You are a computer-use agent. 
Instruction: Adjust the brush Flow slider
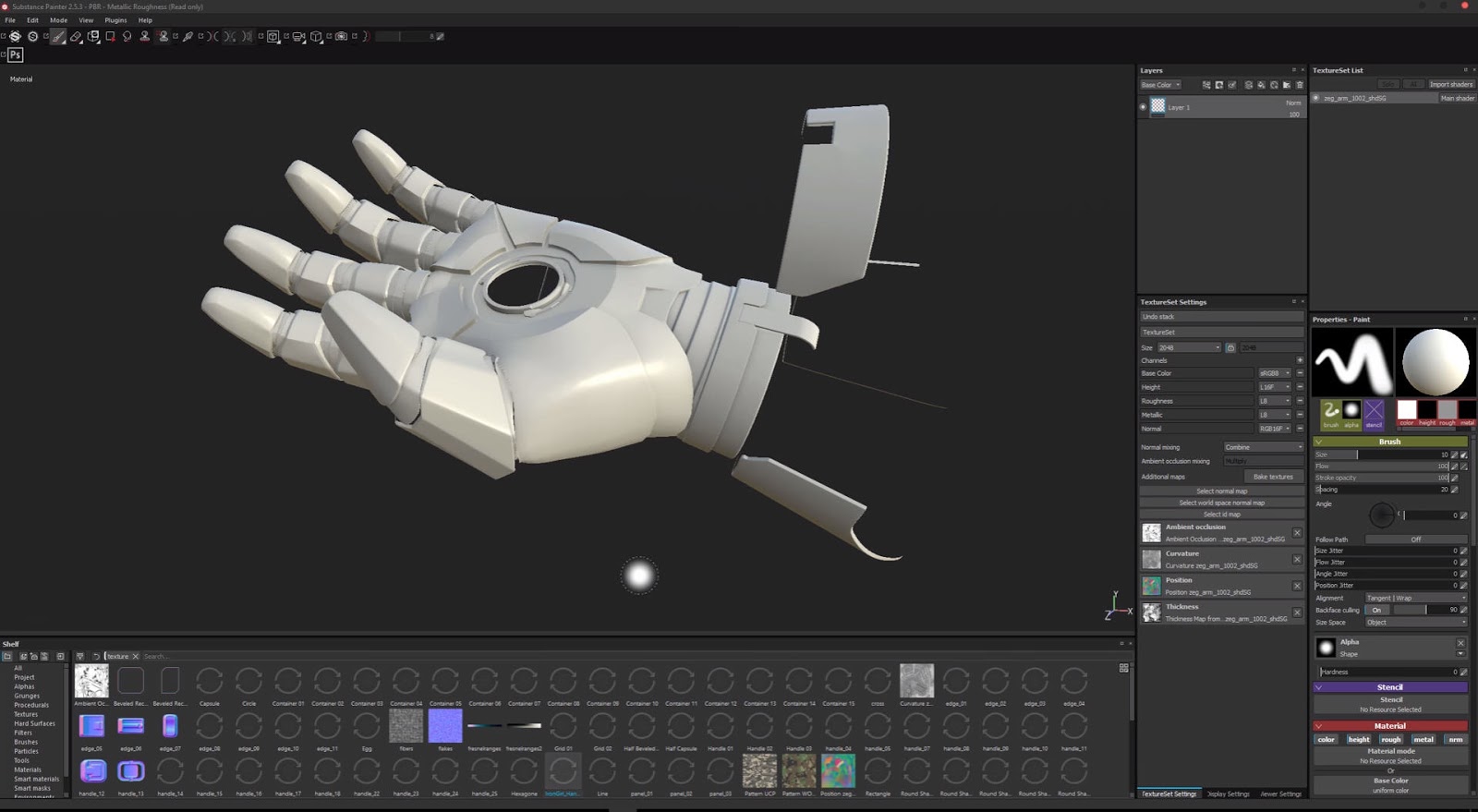pos(1382,467)
